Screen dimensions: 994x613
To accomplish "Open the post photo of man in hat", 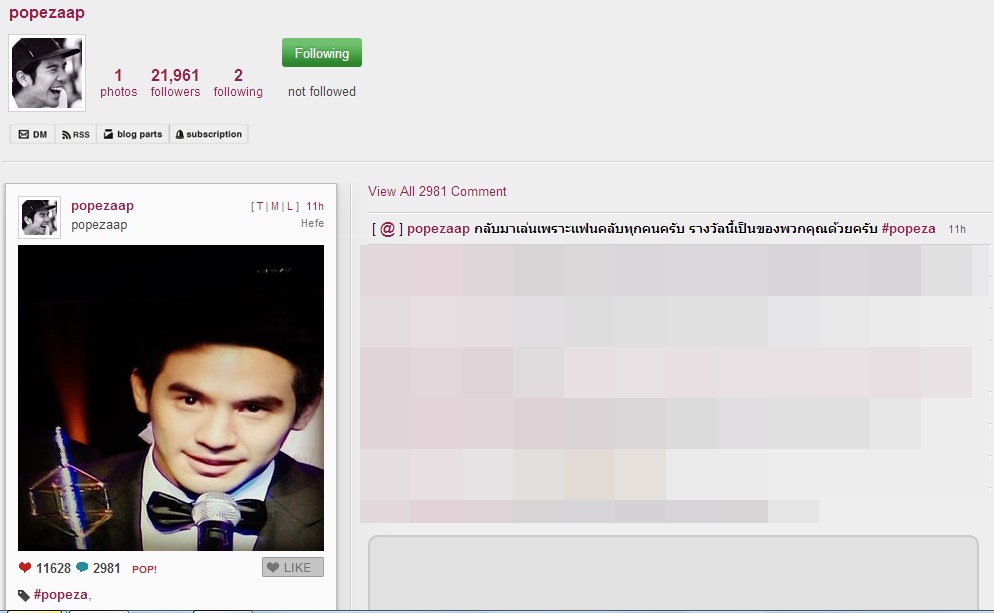I will point(171,397).
